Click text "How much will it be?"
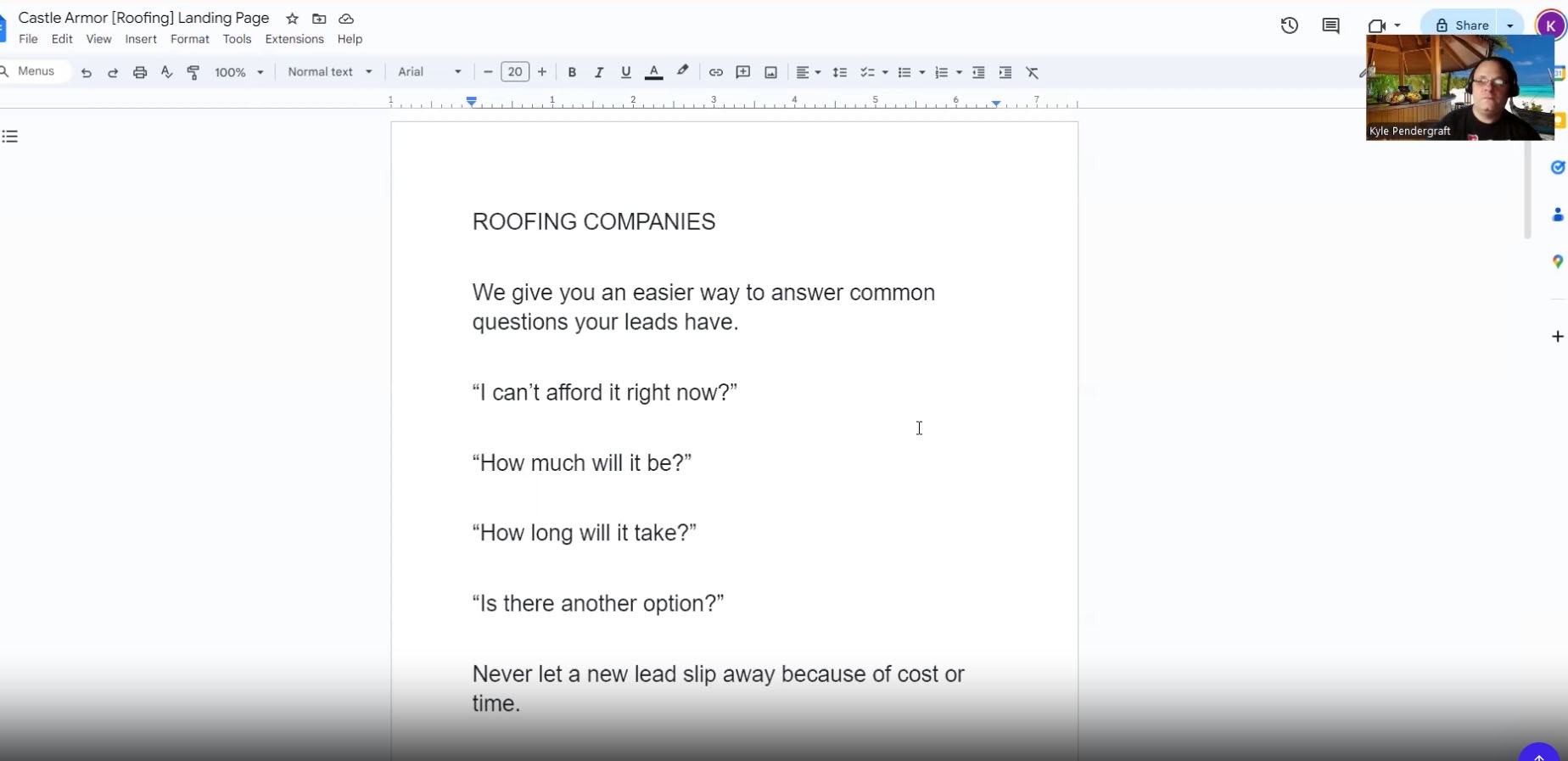Viewport: 1568px width, 761px height. pos(582,463)
